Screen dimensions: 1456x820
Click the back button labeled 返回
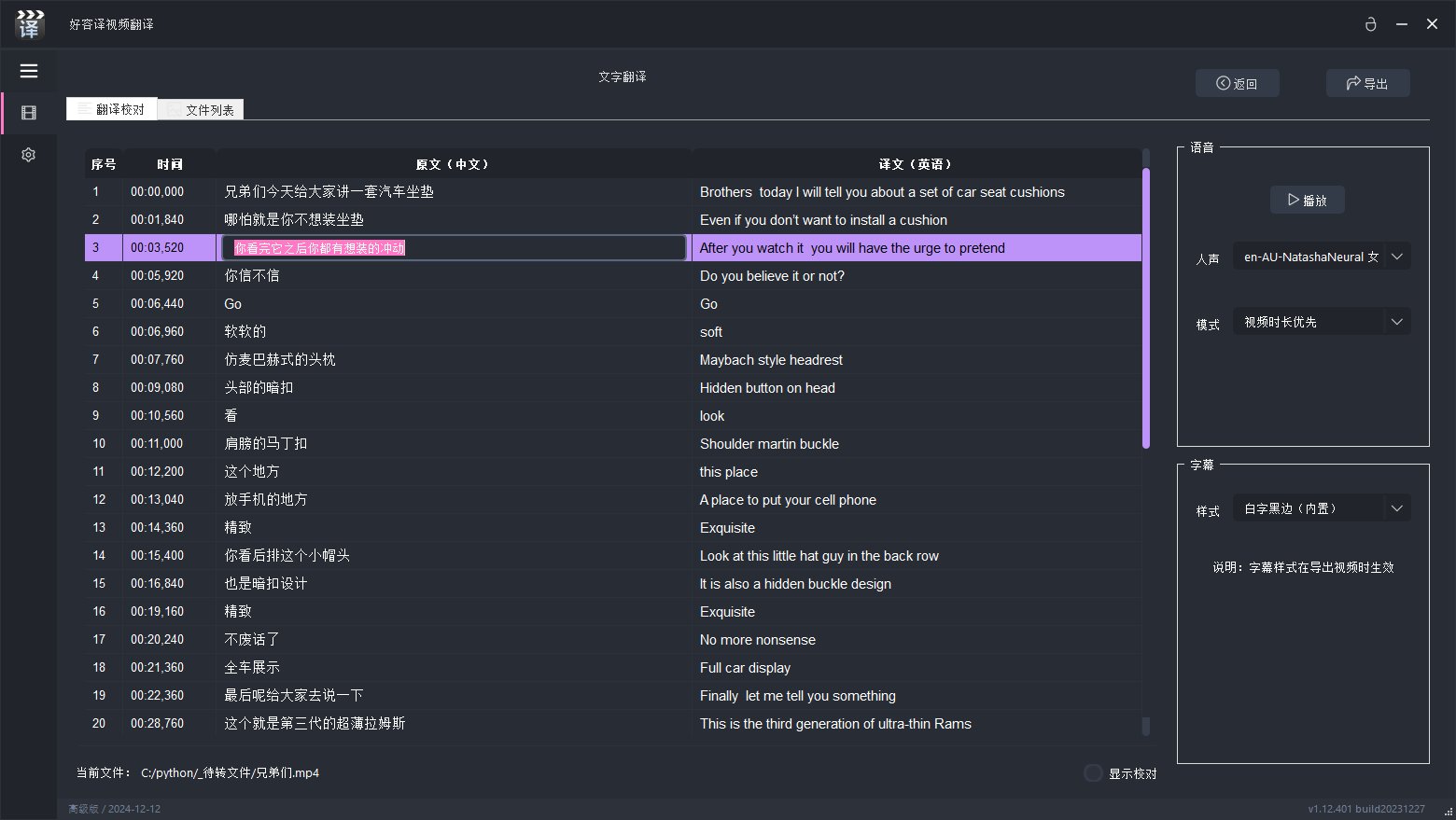[1237, 83]
